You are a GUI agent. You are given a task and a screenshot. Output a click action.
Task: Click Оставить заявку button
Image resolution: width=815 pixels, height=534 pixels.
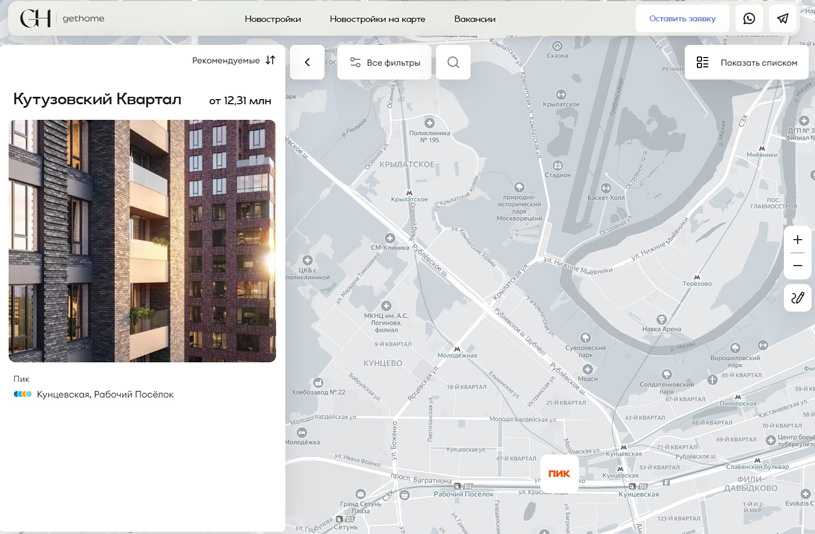(x=682, y=19)
